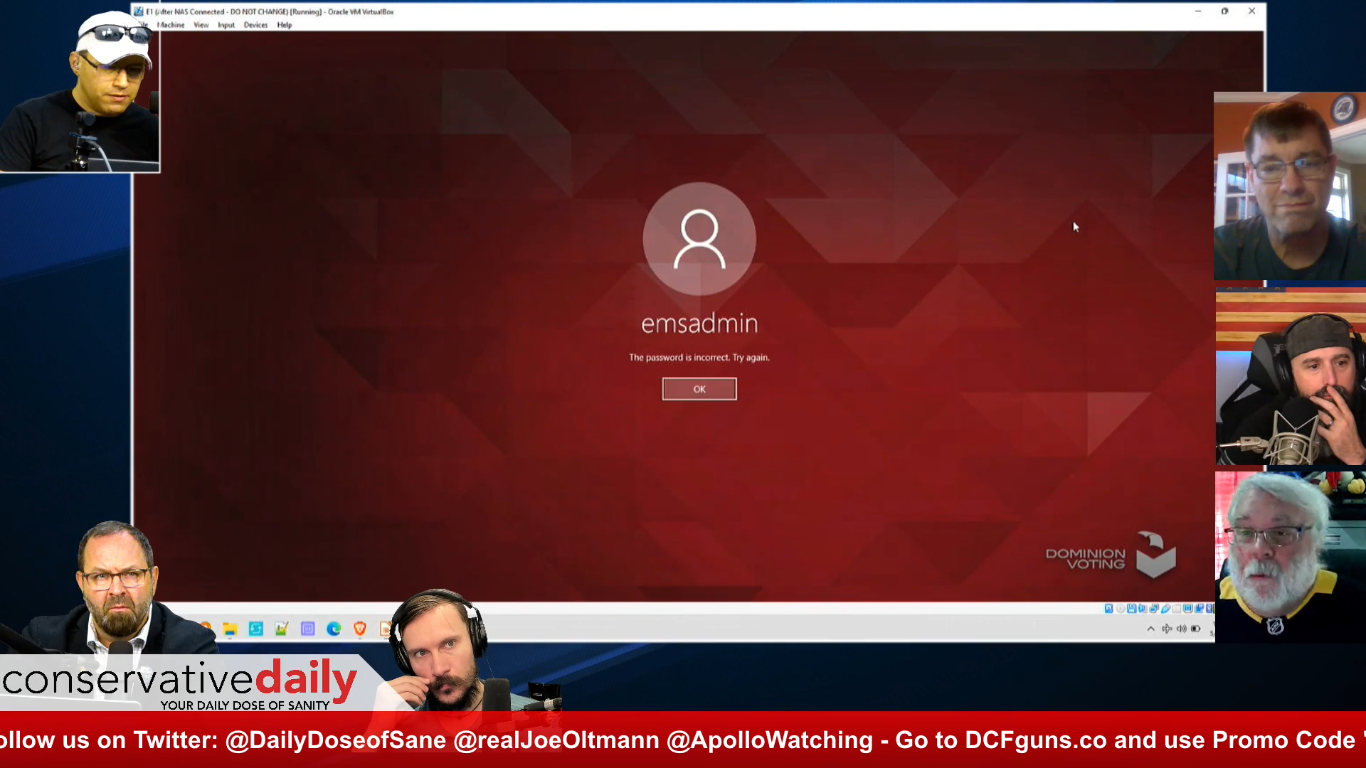Open the Machine menu in VirtualBox
Screen dimensions: 1366x768
[x=171, y=25]
